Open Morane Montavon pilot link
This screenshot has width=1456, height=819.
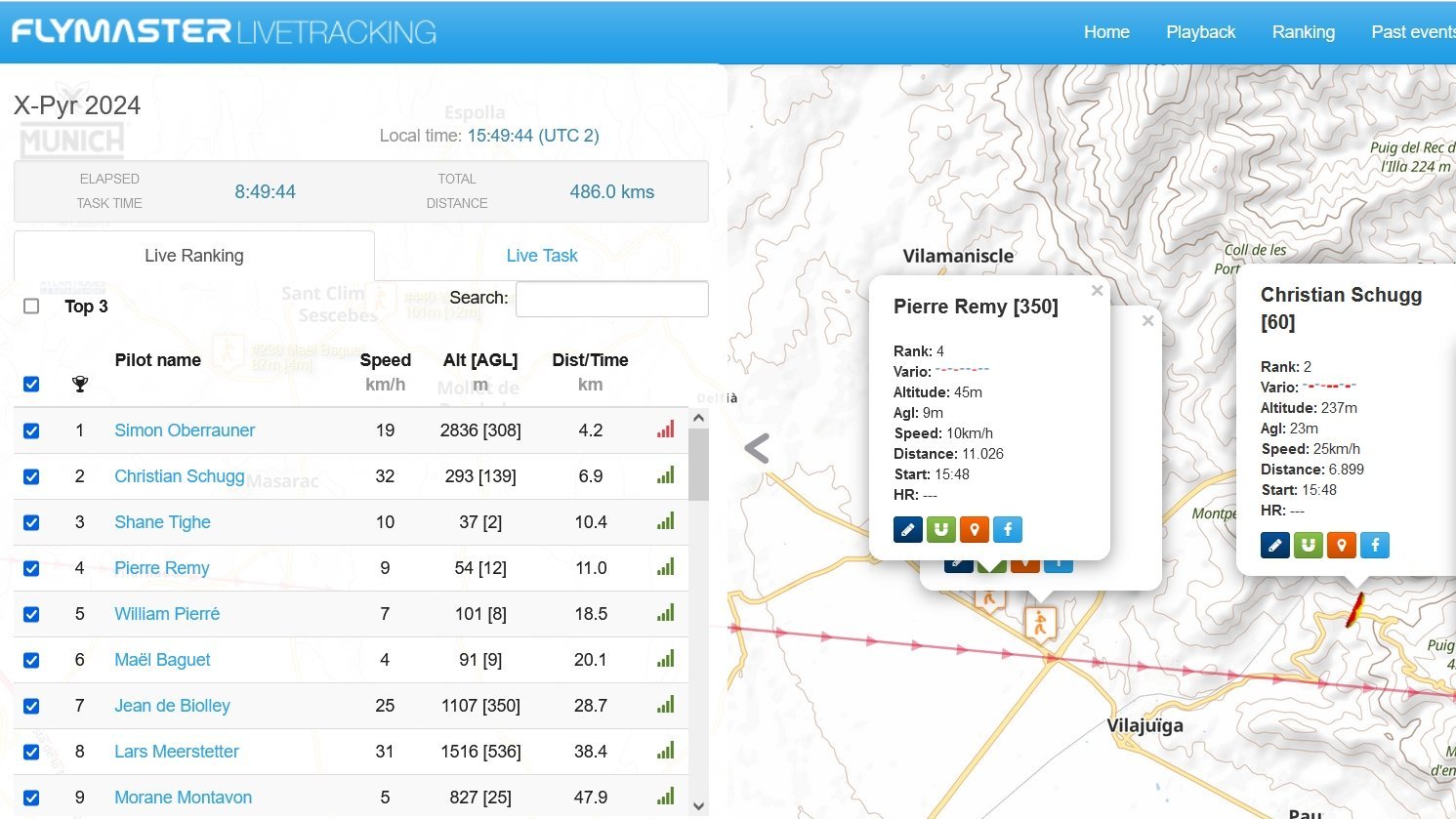pyautogui.click(x=183, y=798)
